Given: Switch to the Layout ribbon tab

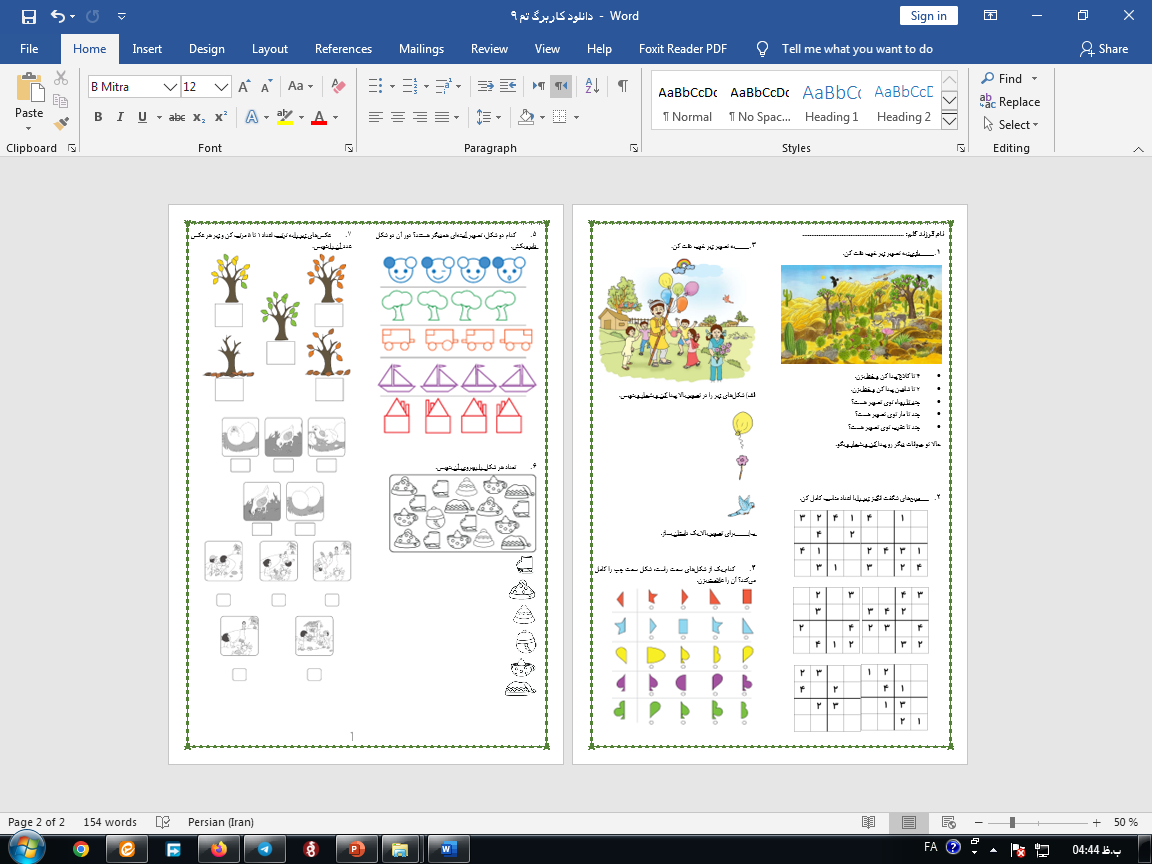Looking at the screenshot, I should pyautogui.click(x=269, y=48).
